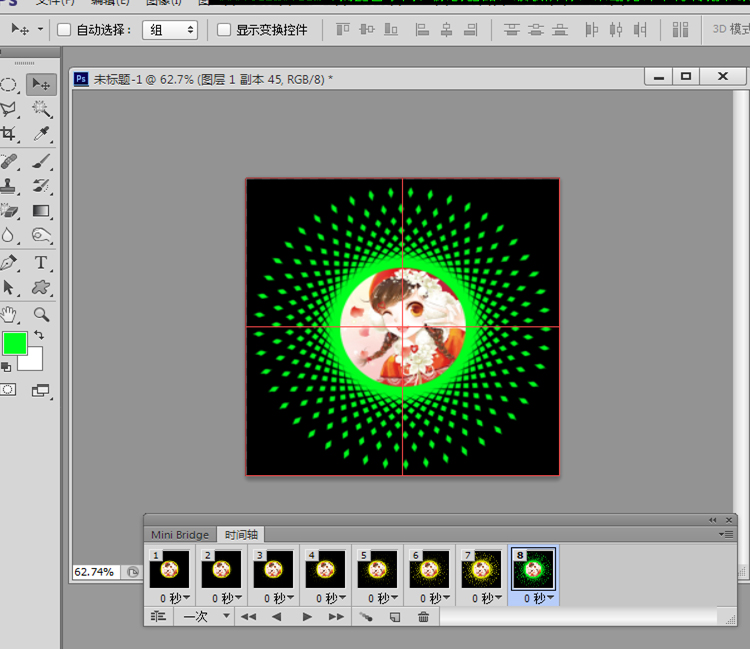The image size is (750, 649).
Task: Select the History Brush tool
Action: point(41,186)
